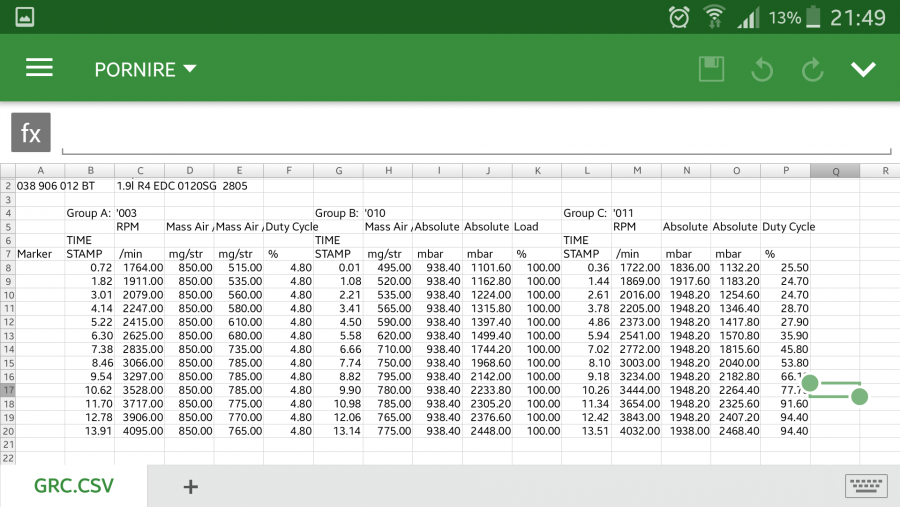Open the hamburger navigation menu
Viewport: 900px width, 507px height.
tap(39, 68)
